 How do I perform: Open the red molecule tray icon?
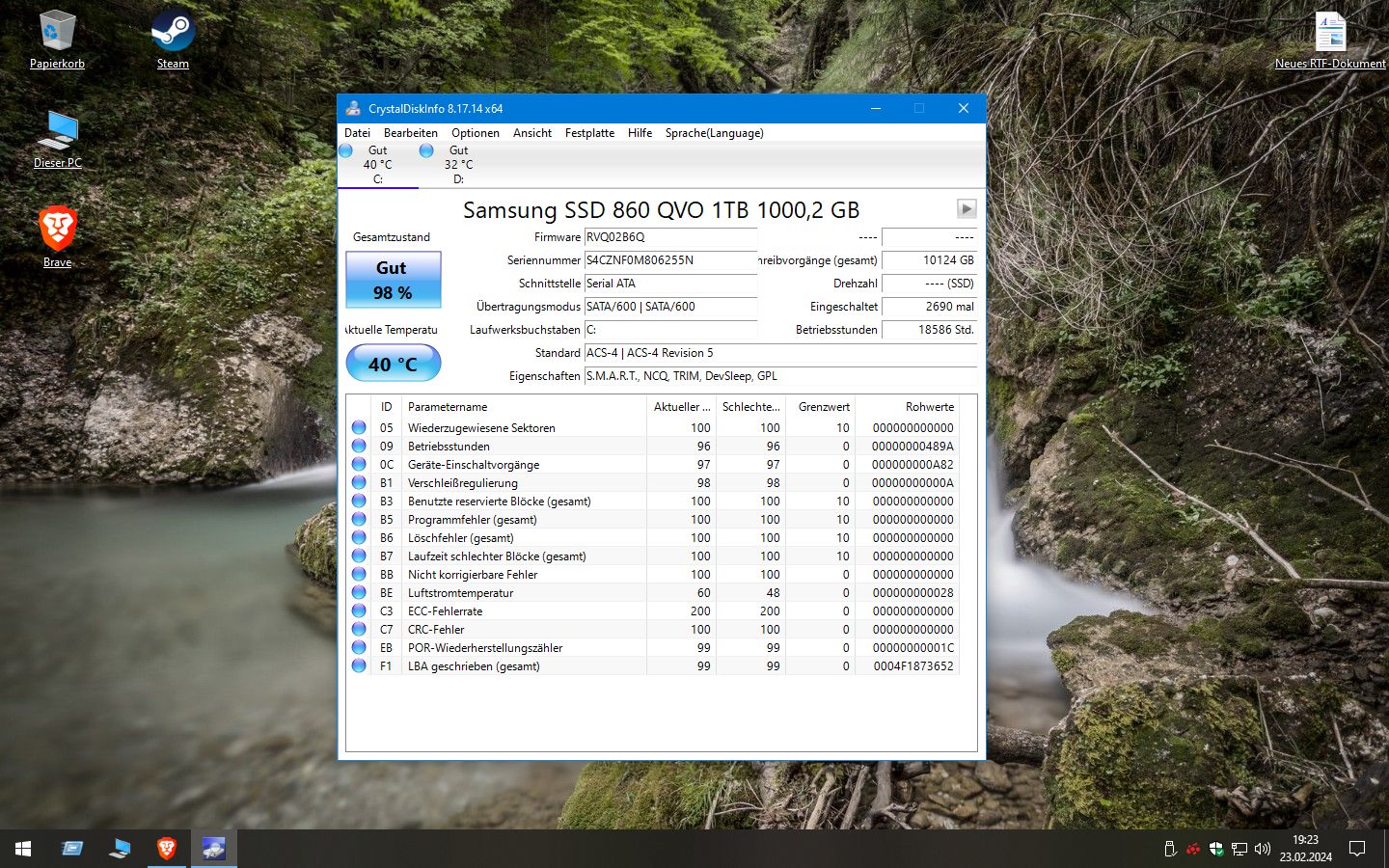(x=1193, y=849)
